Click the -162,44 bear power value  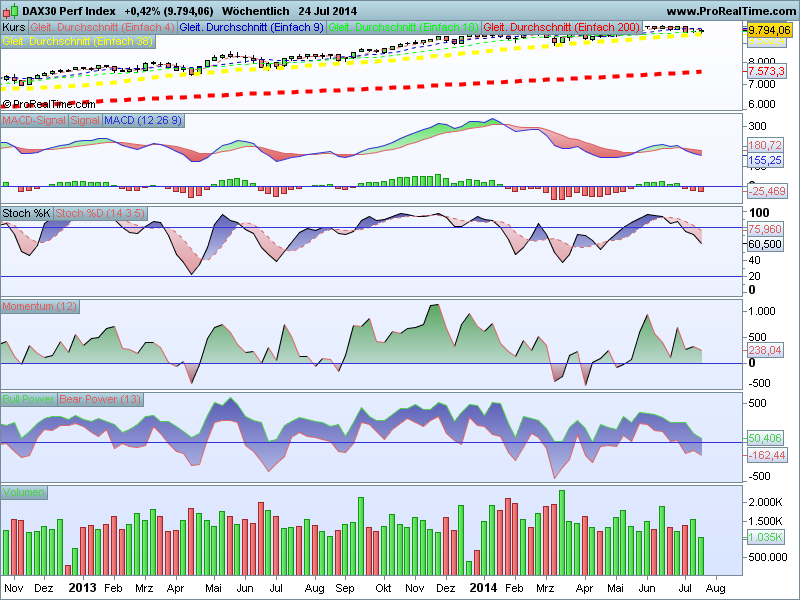pyautogui.click(x=767, y=455)
